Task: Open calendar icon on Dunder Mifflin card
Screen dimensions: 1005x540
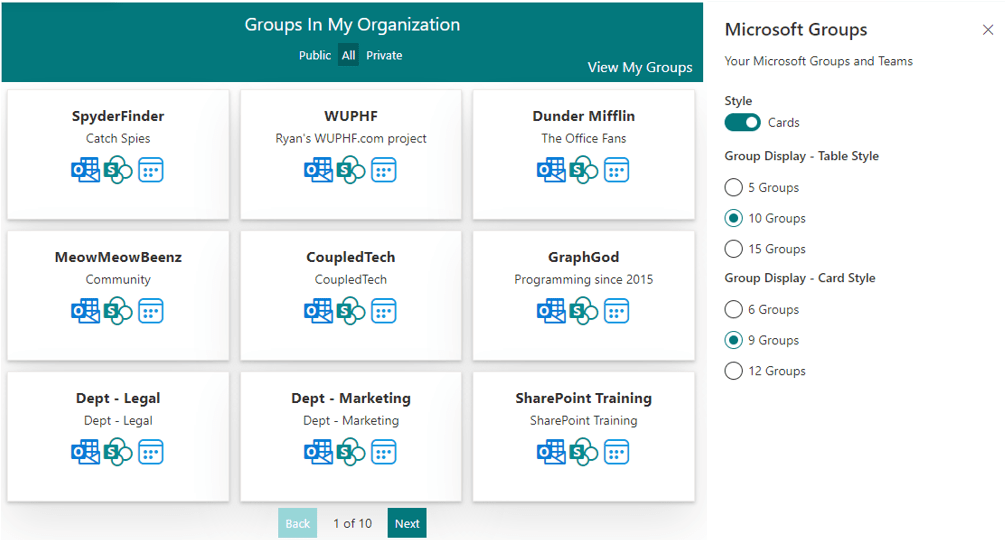Action: click(x=616, y=170)
